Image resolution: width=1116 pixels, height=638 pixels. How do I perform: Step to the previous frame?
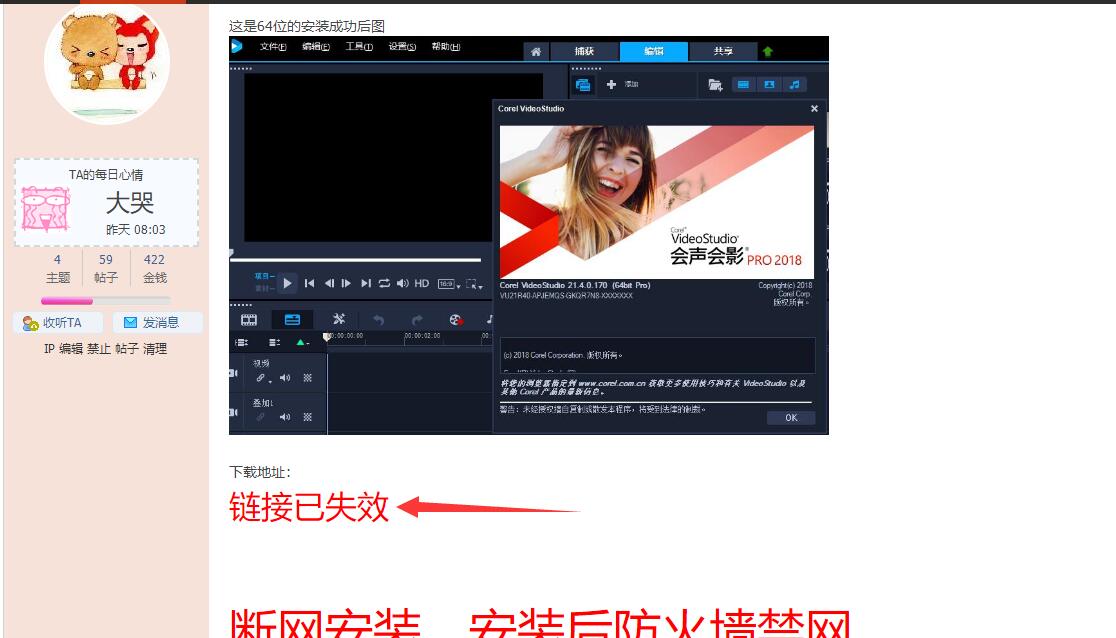click(329, 283)
